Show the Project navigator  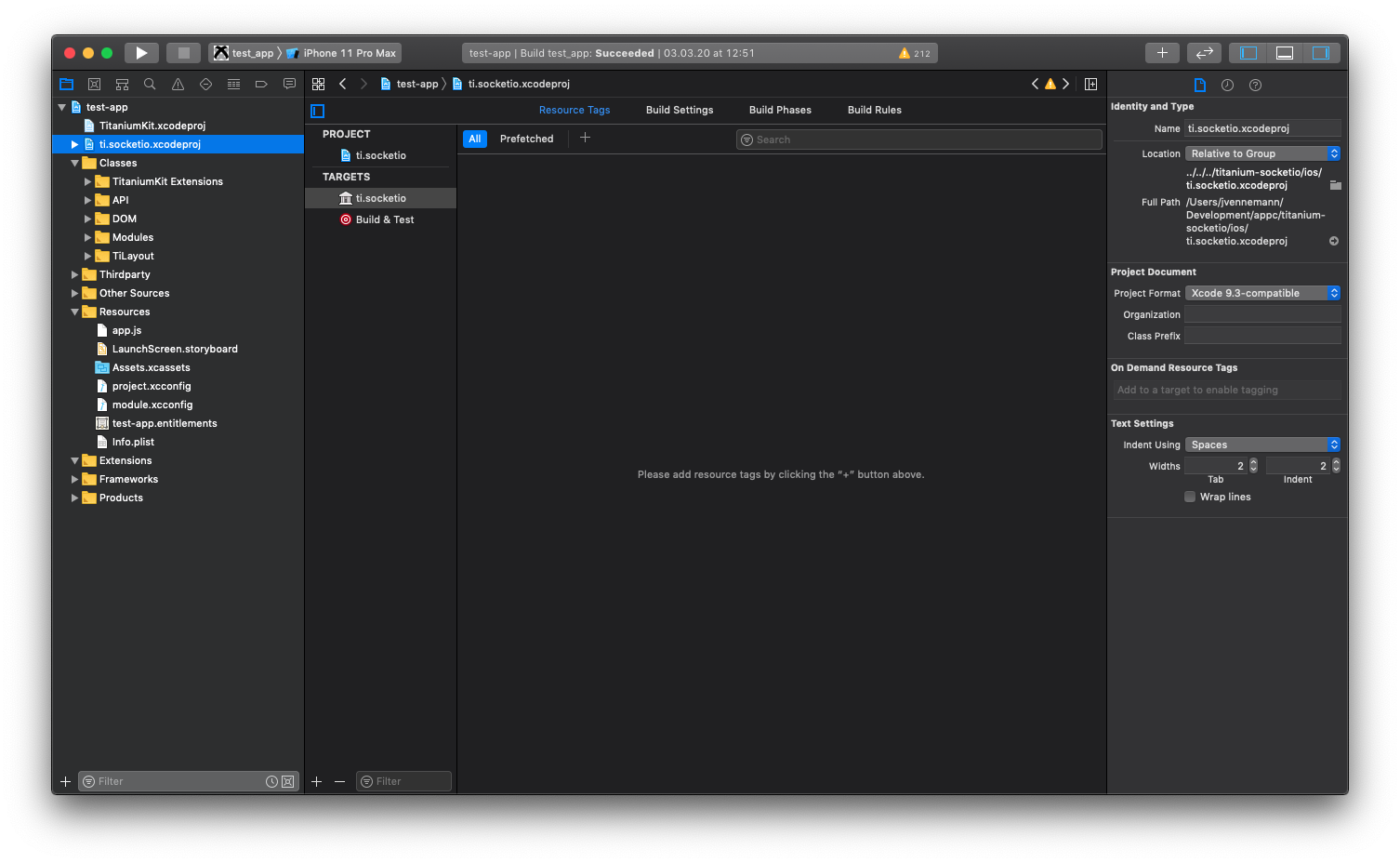(66, 84)
